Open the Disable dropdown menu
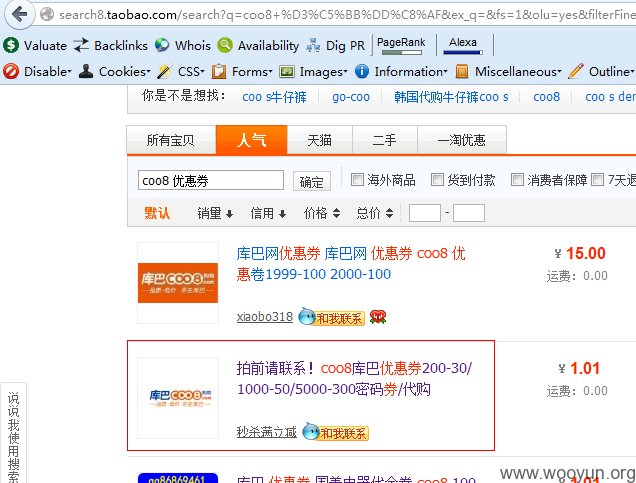 point(48,71)
